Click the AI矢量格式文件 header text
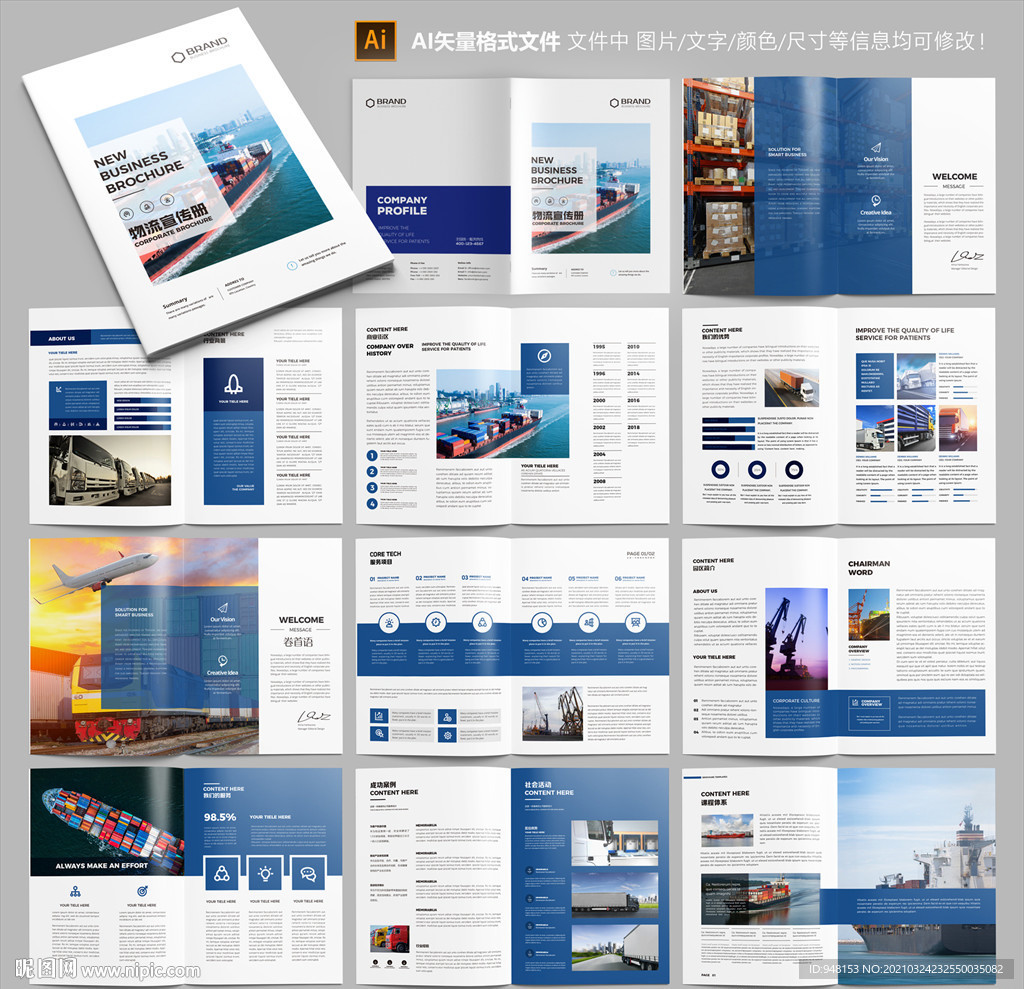Viewport: 1024px width, 989px height. pos(485,42)
